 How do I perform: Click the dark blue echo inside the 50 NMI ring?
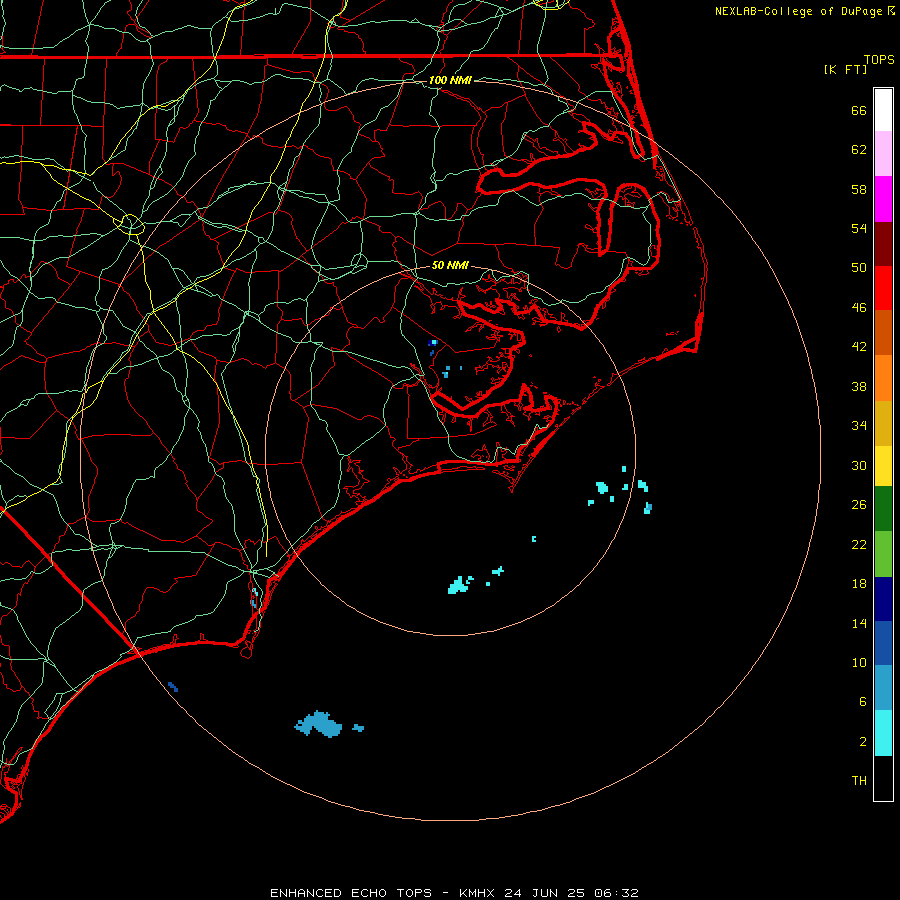tap(433, 344)
